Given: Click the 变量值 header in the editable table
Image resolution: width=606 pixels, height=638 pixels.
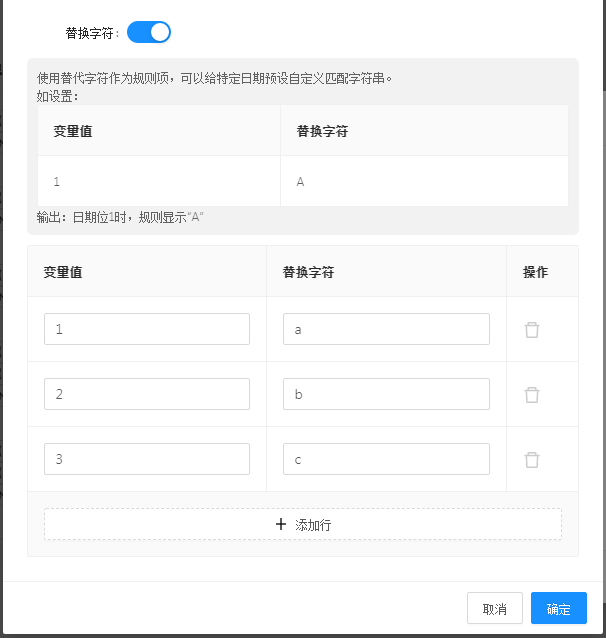Looking at the screenshot, I should pyautogui.click(x=63, y=272).
